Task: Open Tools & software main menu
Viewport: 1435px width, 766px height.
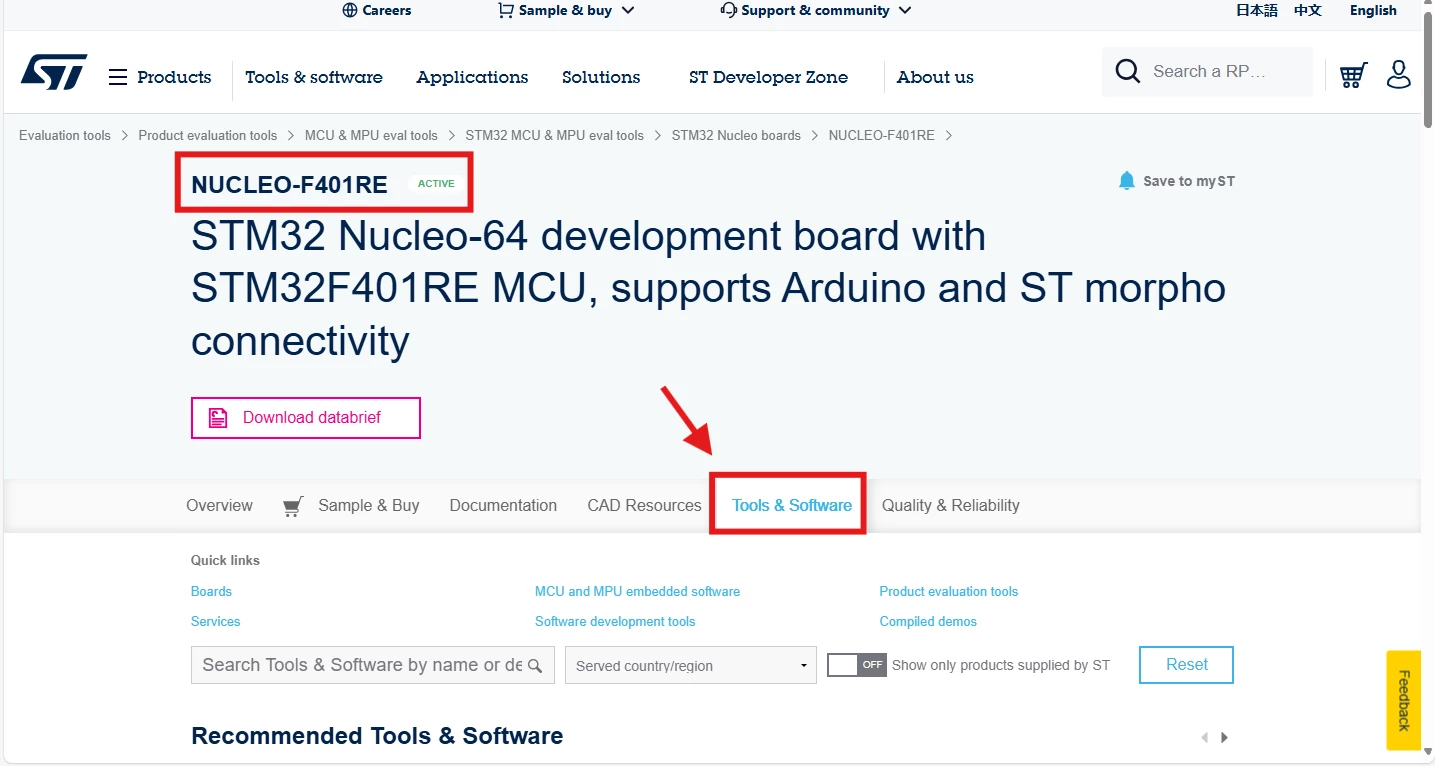Action: pyautogui.click(x=314, y=77)
